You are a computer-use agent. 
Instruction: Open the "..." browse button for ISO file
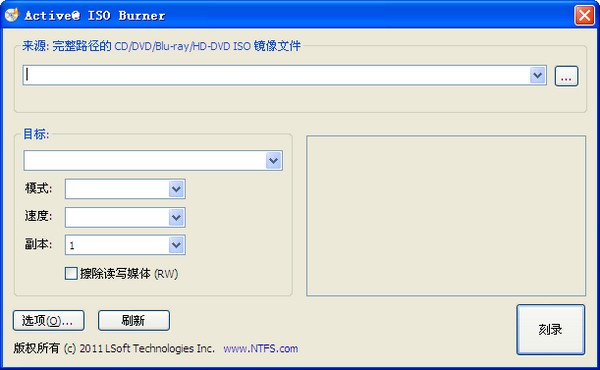tap(566, 76)
